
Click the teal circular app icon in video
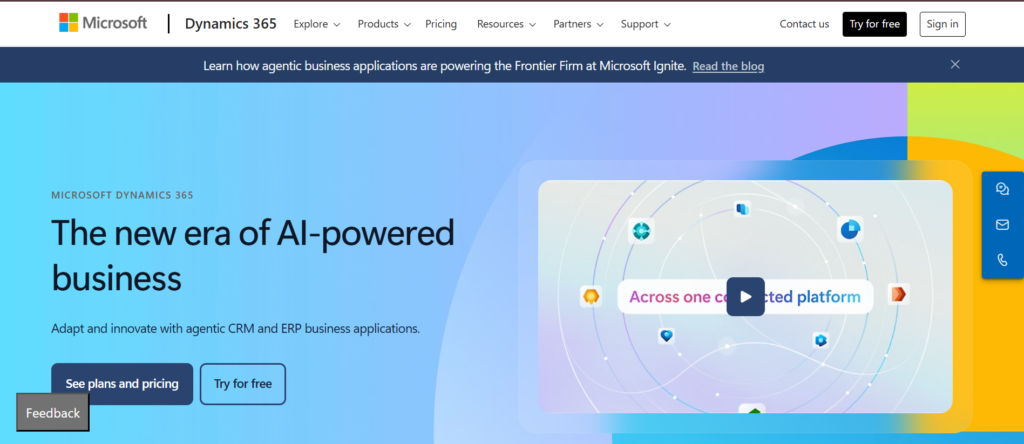(x=641, y=231)
